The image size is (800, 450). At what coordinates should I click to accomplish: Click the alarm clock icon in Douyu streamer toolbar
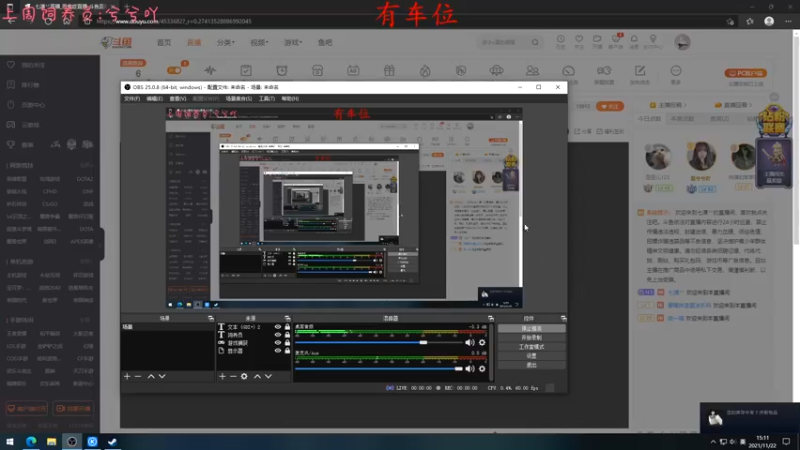coord(282,70)
